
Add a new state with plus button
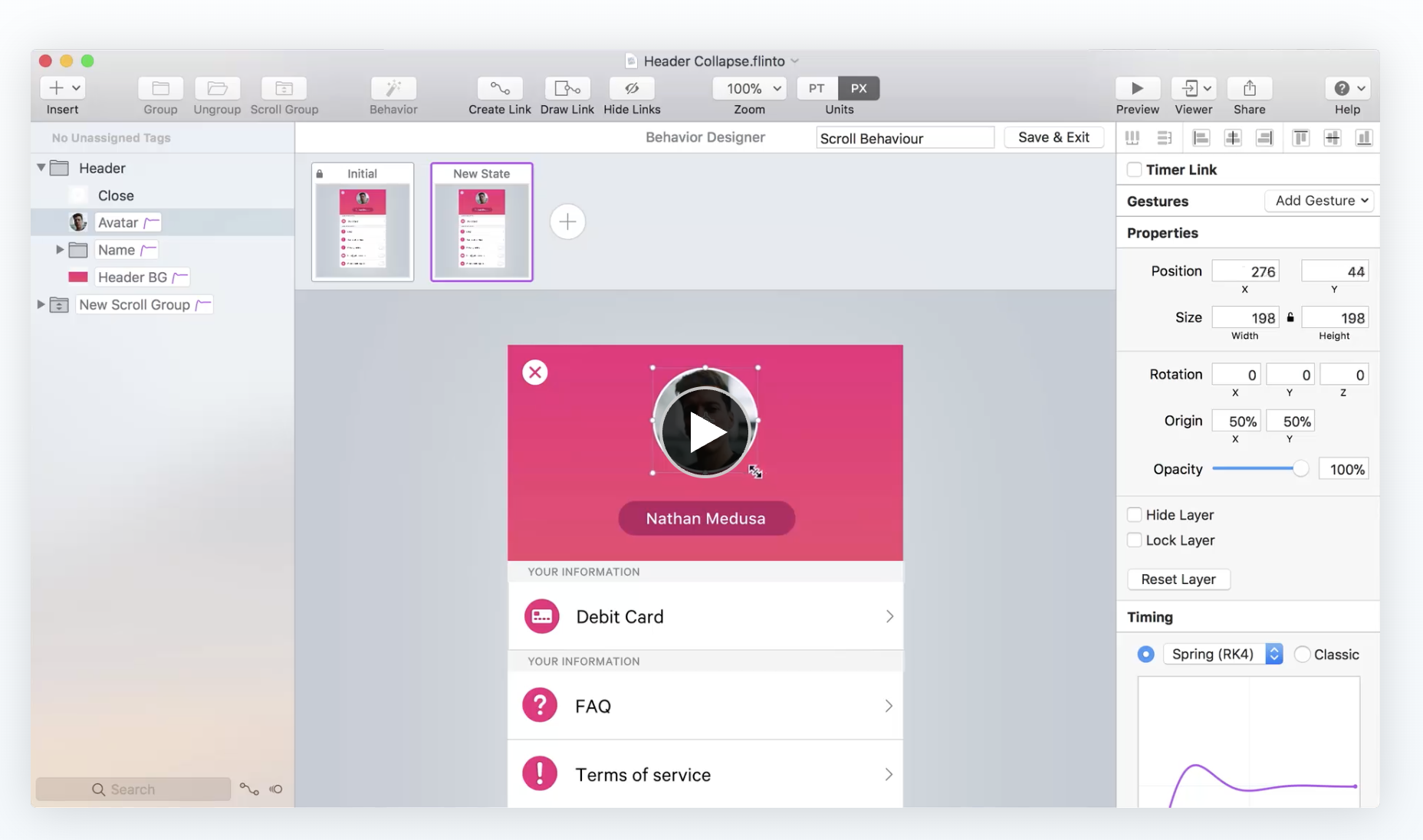point(567,222)
